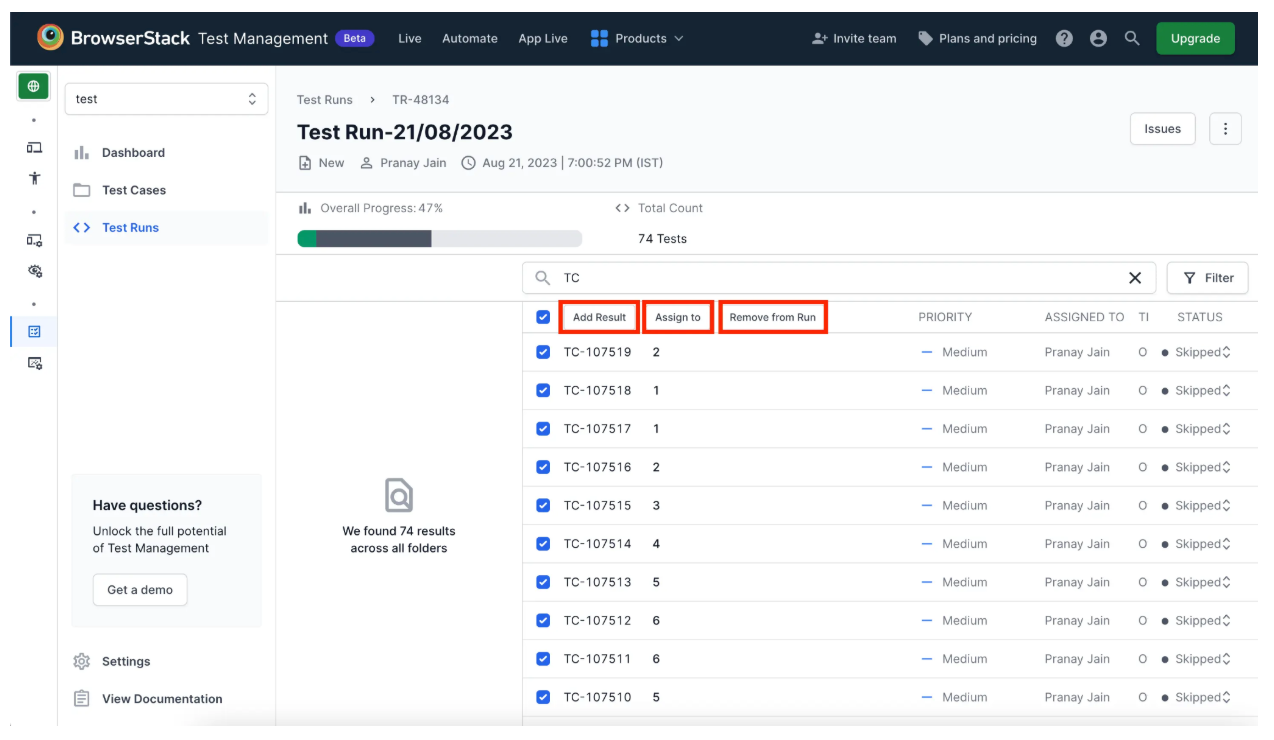Click the Issues button
Image resolution: width=1274 pixels, height=740 pixels.
coord(1163,129)
